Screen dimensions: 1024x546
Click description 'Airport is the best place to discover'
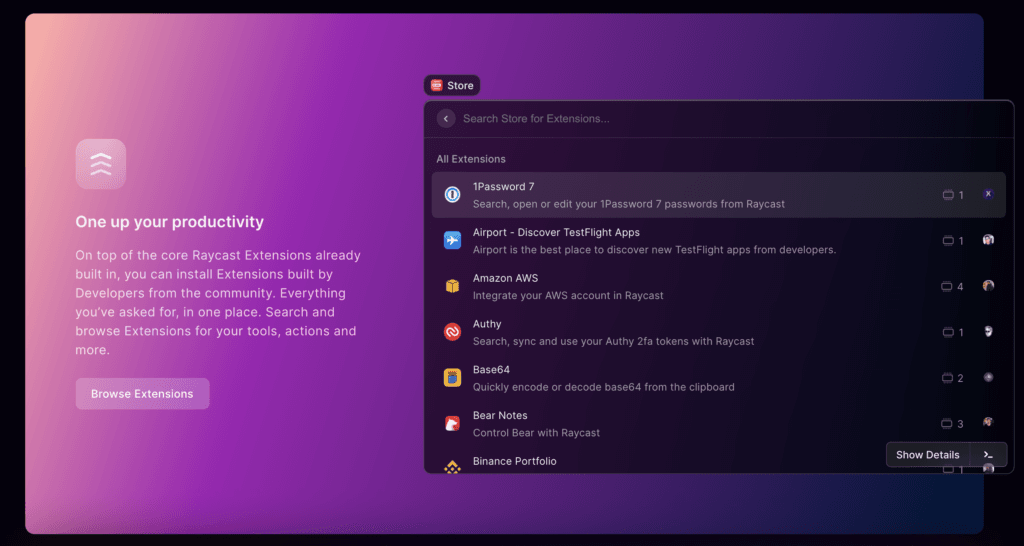654,249
